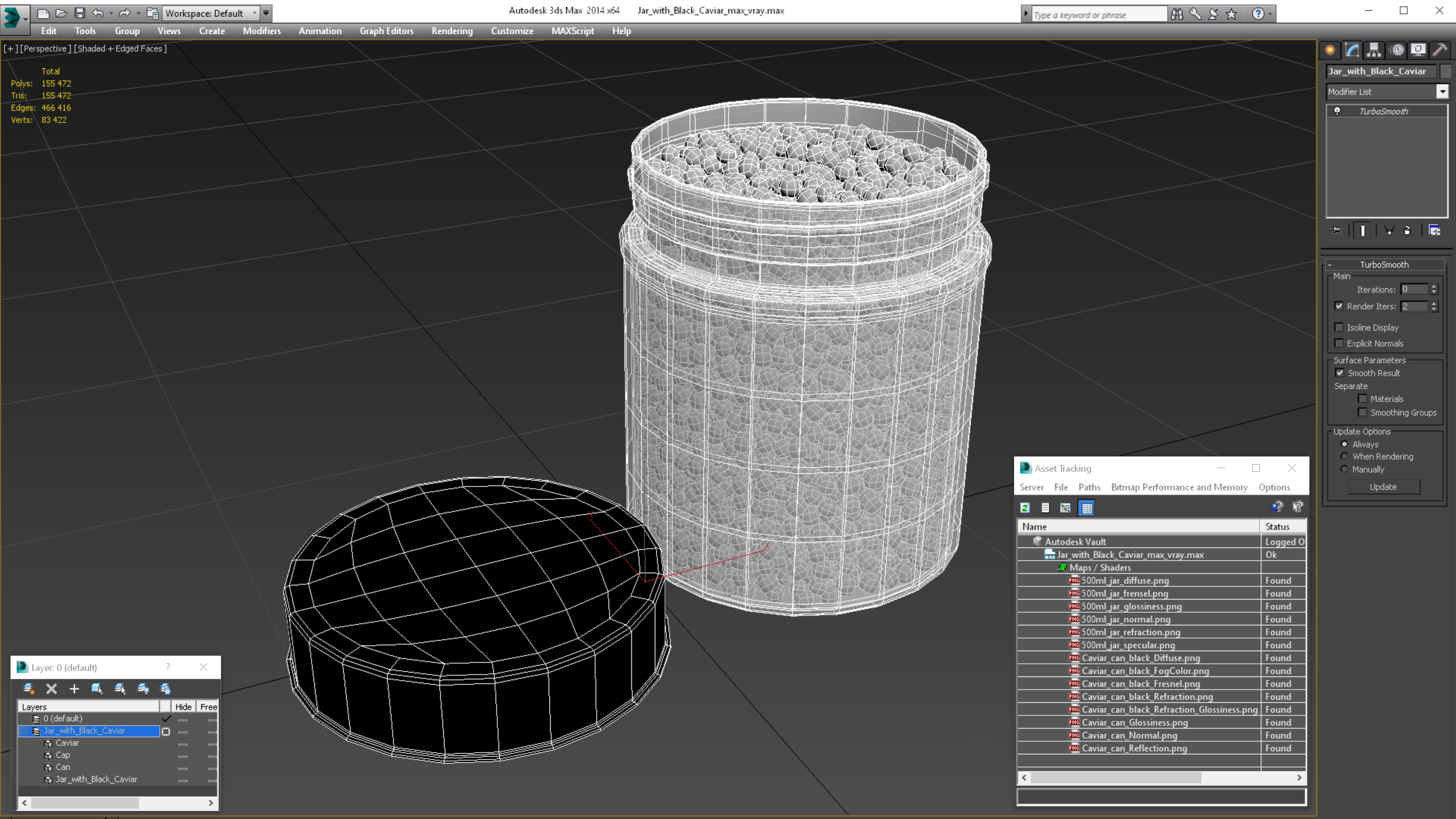1456x819 pixels.
Task: Open the Modifier List dropdown arrow
Action: tap(1442, 92)
